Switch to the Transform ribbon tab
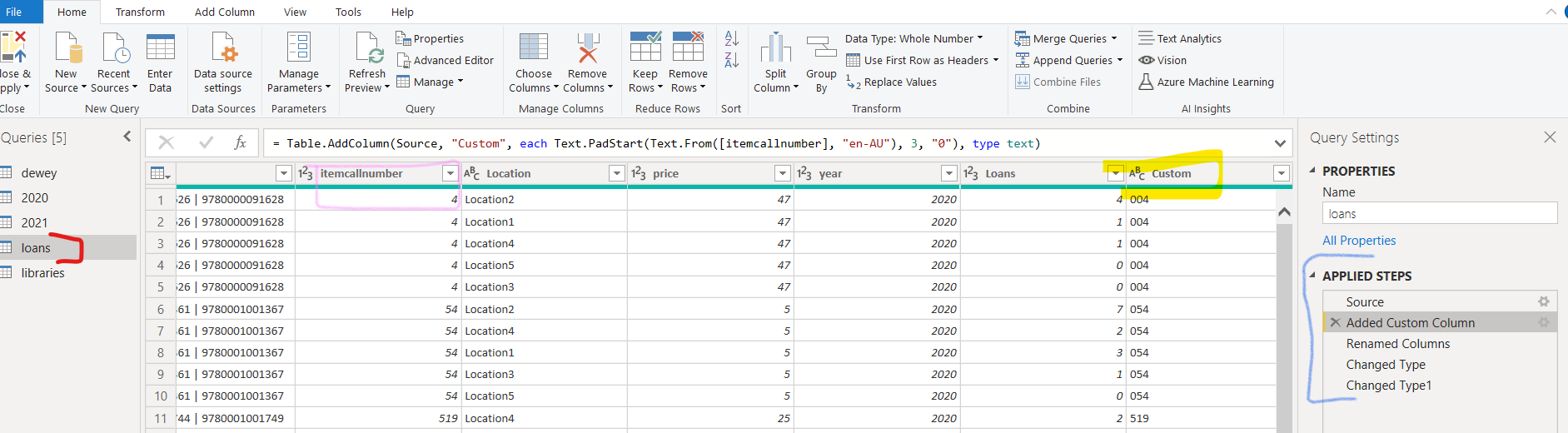 tap(140, 12)
